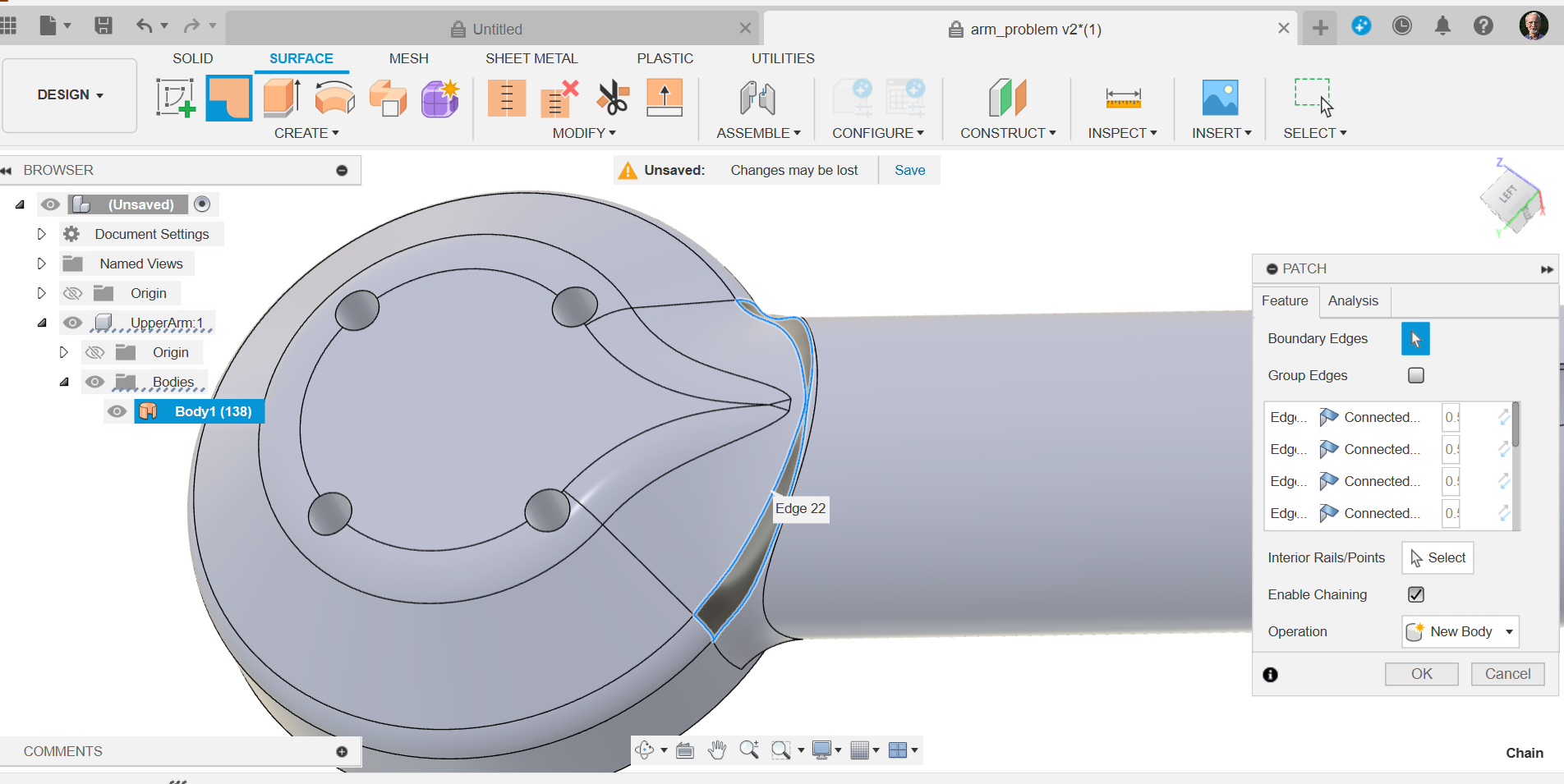Open the Joint assemble tool
Viewport: 1564px width, 784px height.
click(x=757, y=98)
